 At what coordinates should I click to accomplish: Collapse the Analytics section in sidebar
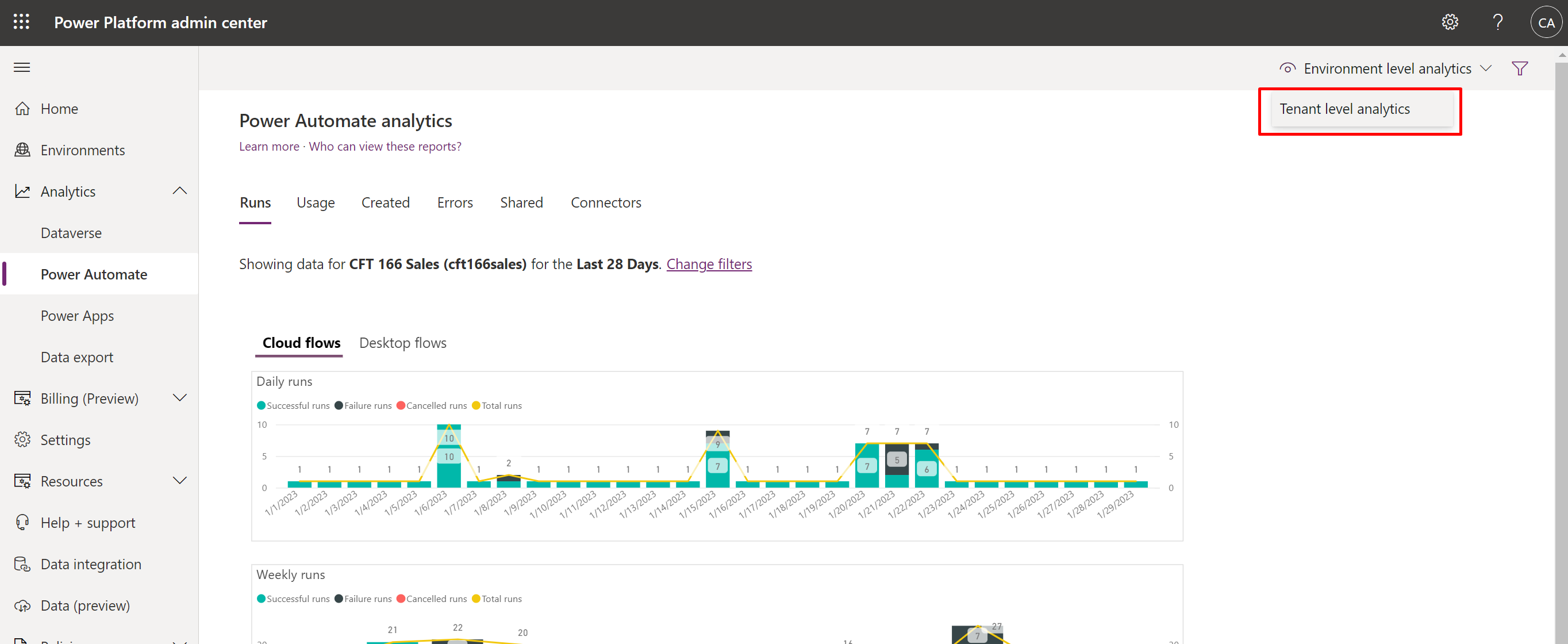coord(179,190)
